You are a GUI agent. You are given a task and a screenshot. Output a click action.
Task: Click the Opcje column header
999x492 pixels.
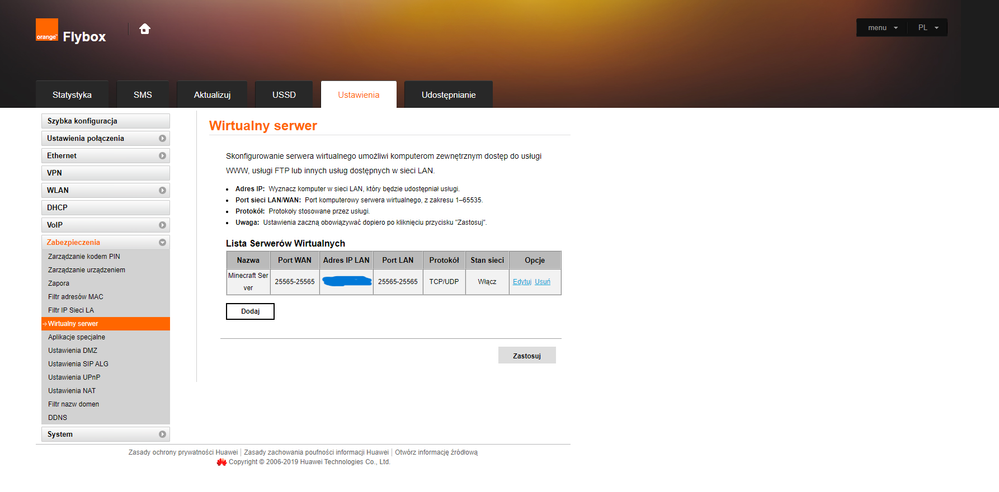[x=535, y=260]
